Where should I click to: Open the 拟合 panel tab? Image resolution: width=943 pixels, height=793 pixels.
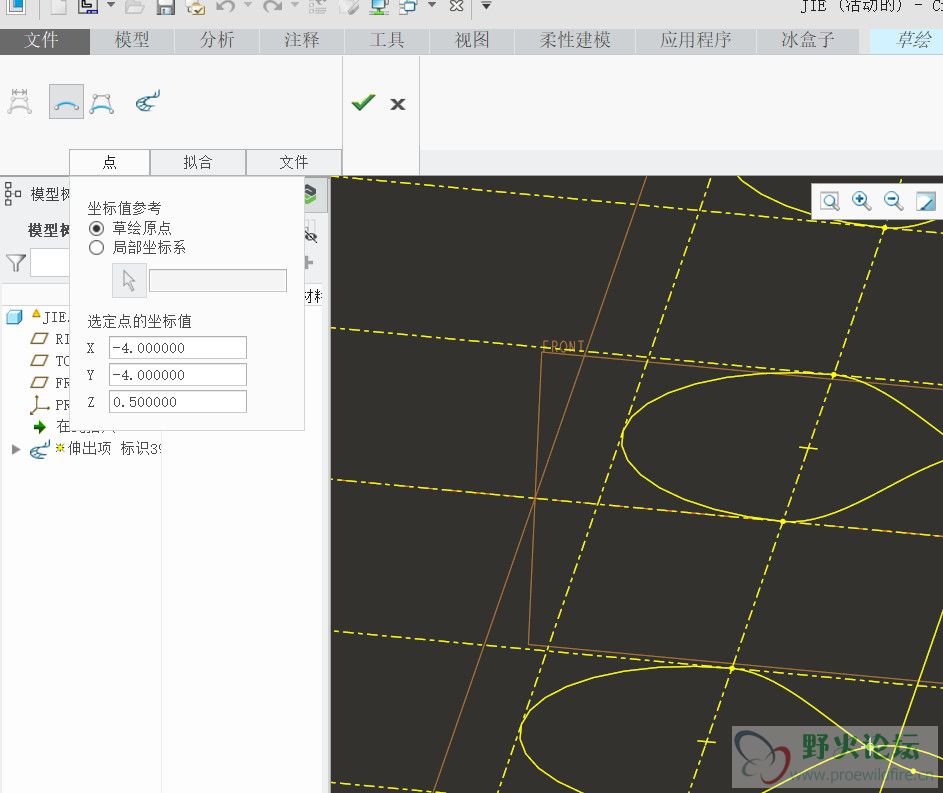pos(198,162)
